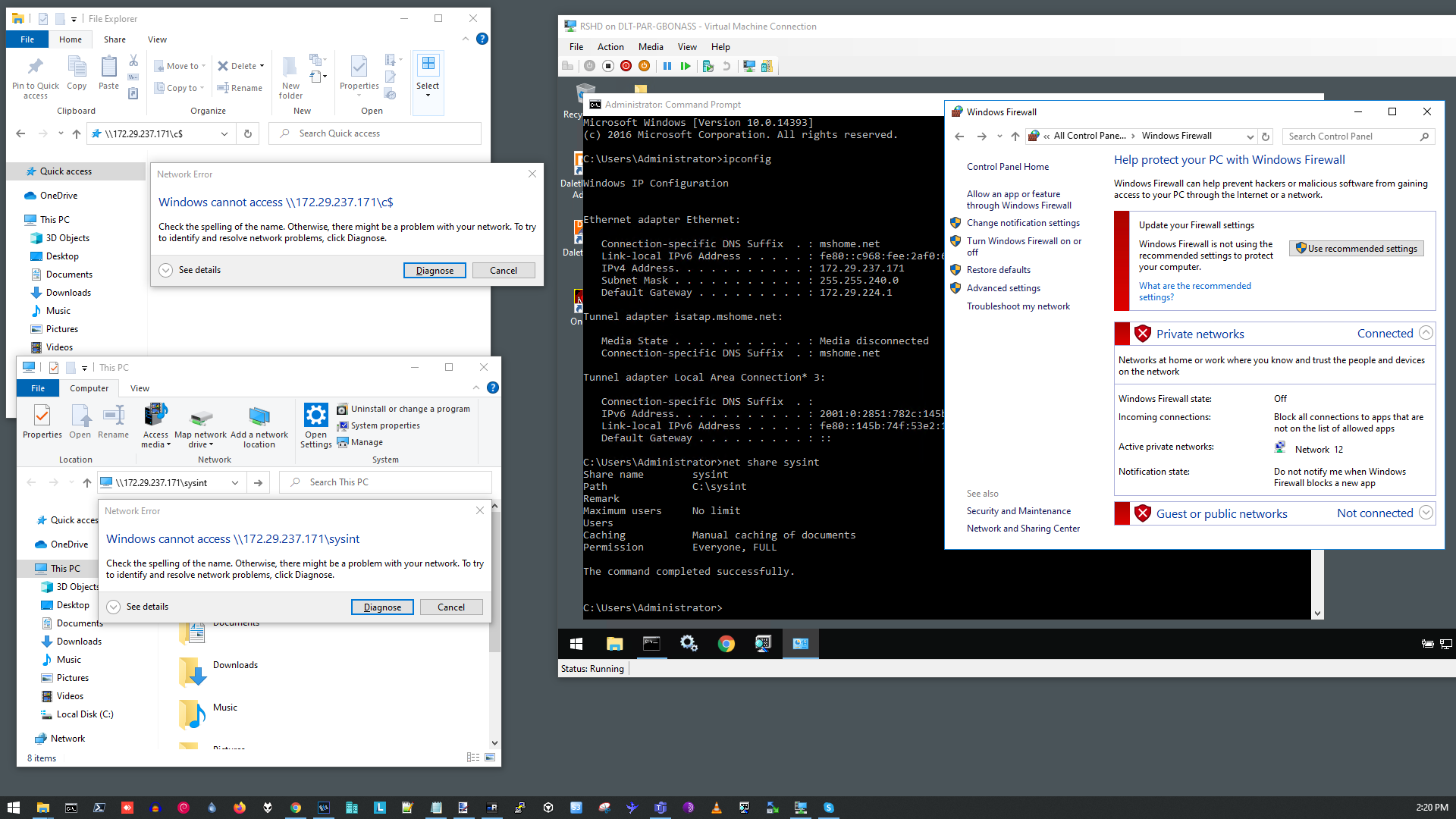The image size is (1456, 819).
Task: Open the Action menu in VM Connection
Action: click(610, 47)
